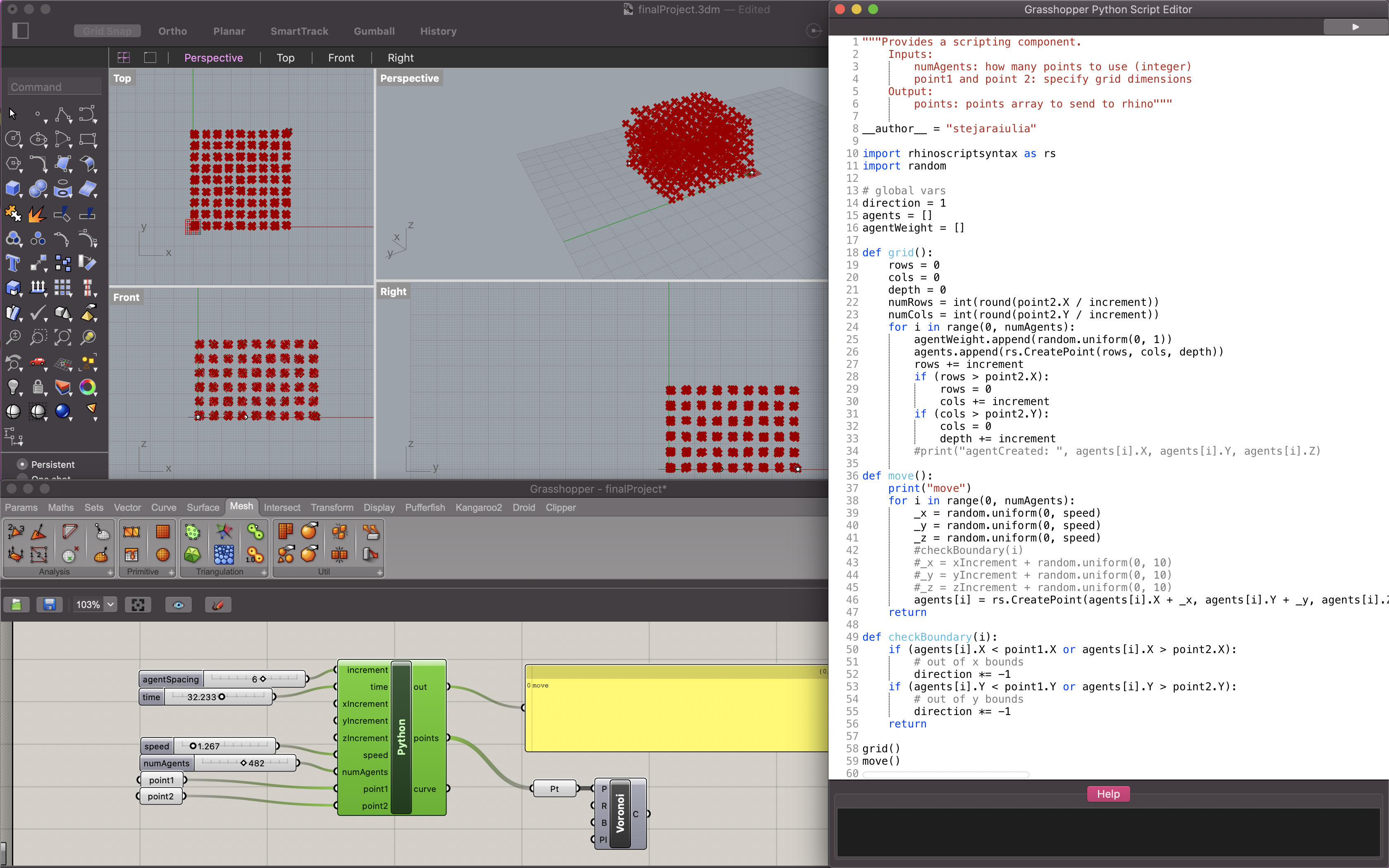The image size is (1389, 868).
Task: Toggle History recording
Action: point(438,31)
